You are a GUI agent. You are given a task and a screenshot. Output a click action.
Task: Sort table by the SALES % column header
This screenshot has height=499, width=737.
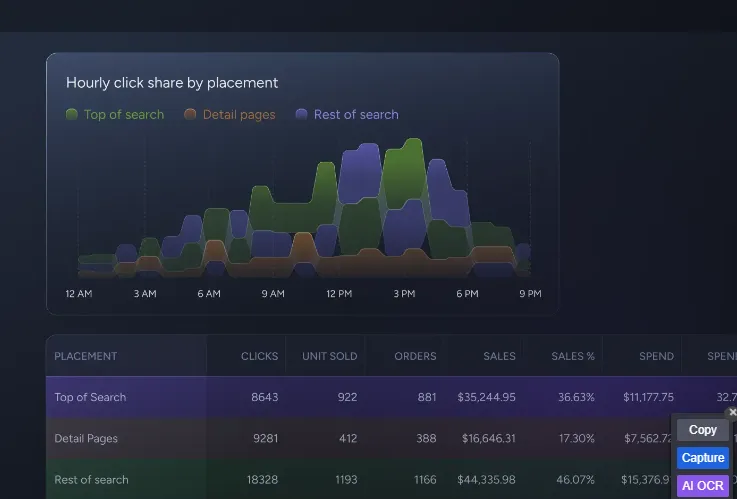(573, 356)
